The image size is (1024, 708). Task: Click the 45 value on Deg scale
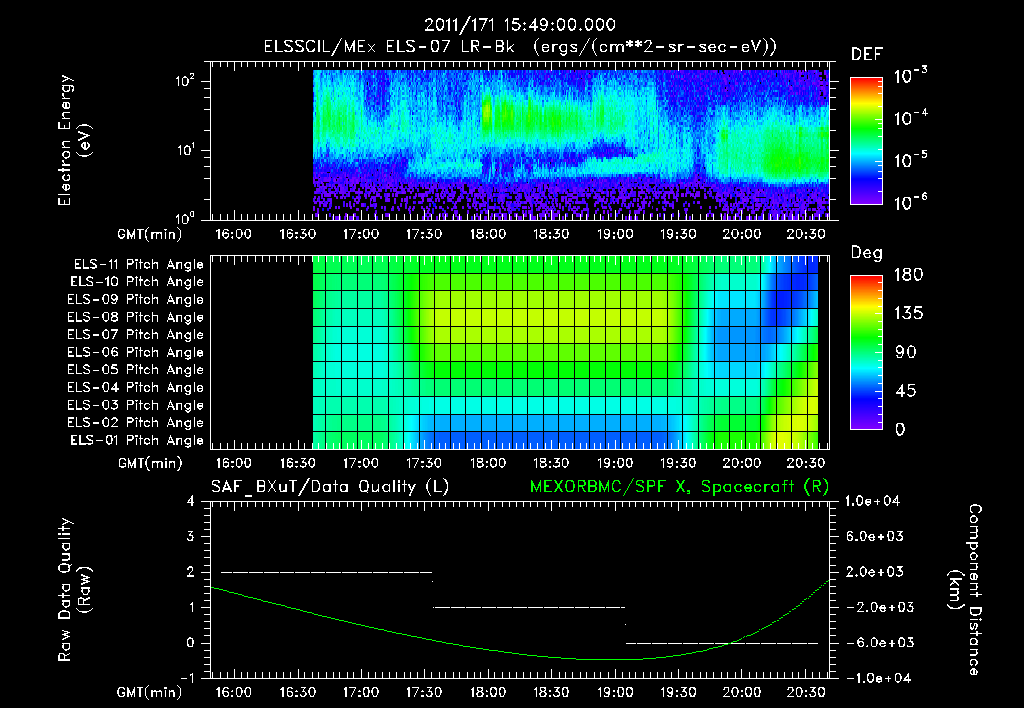(906, 391)
